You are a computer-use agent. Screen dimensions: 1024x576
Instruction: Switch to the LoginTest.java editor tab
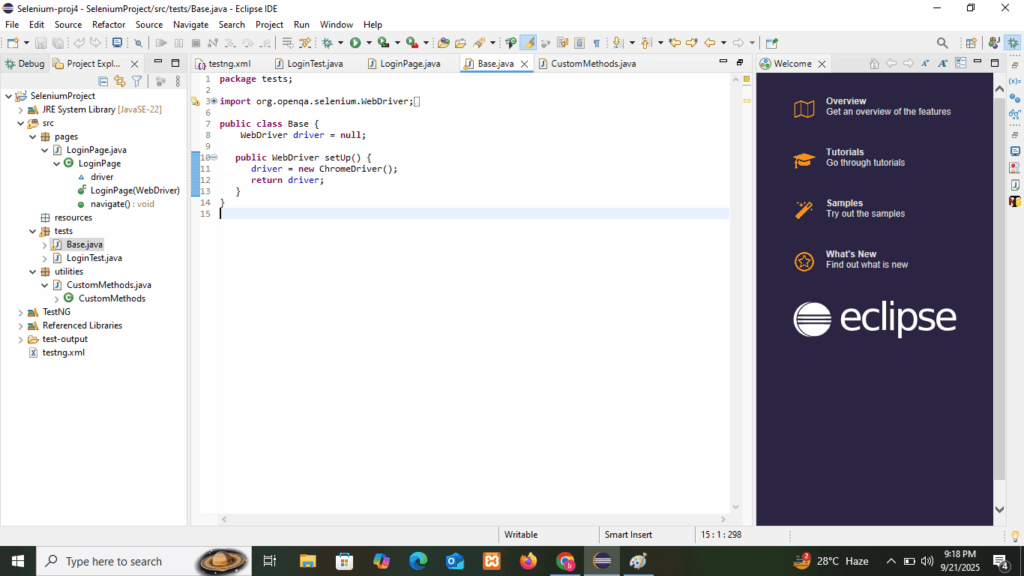tap(314, 64)
